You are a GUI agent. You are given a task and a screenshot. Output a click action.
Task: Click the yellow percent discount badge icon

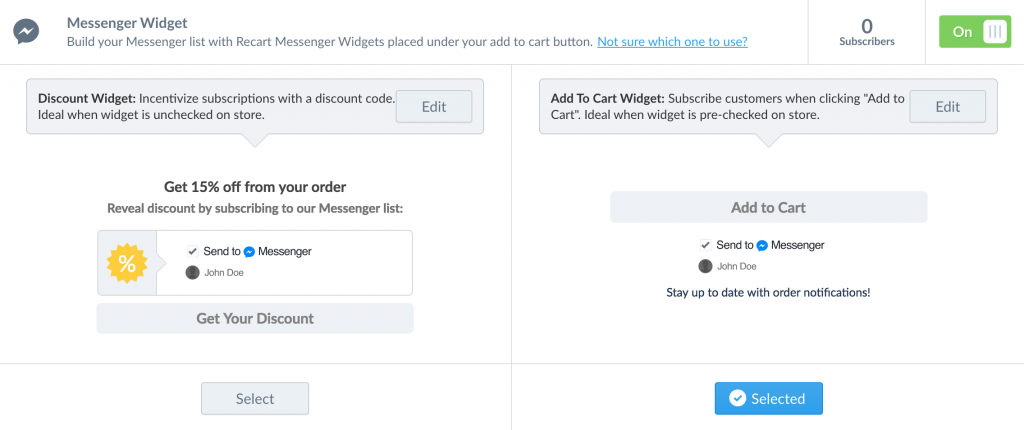pos(127,263)
